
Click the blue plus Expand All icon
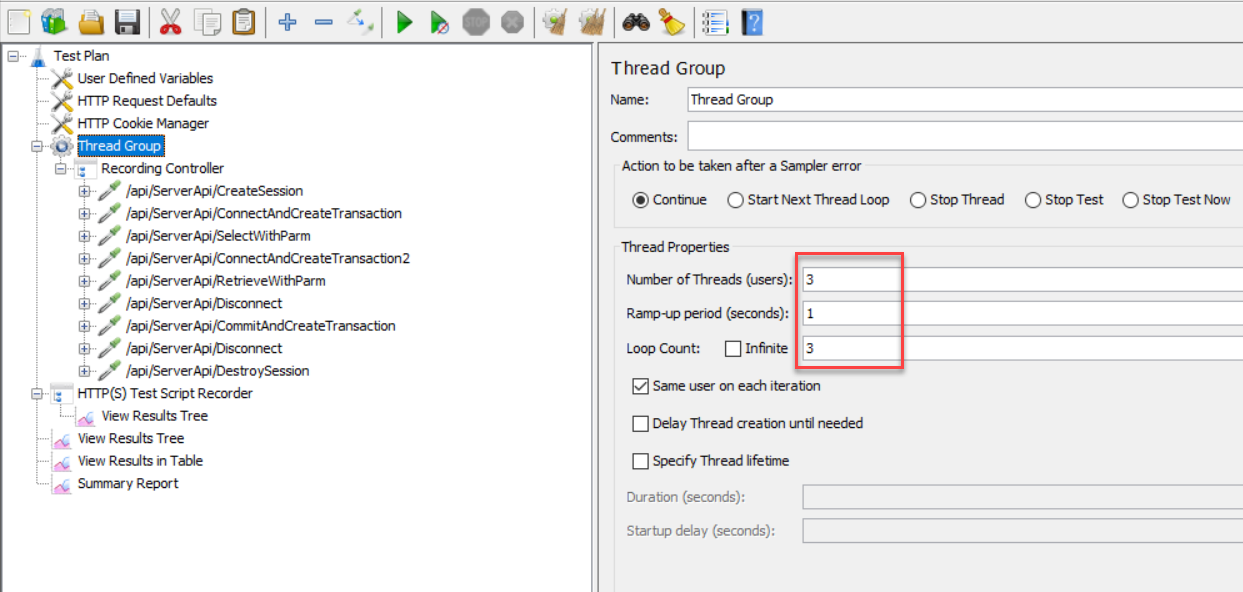288,22
